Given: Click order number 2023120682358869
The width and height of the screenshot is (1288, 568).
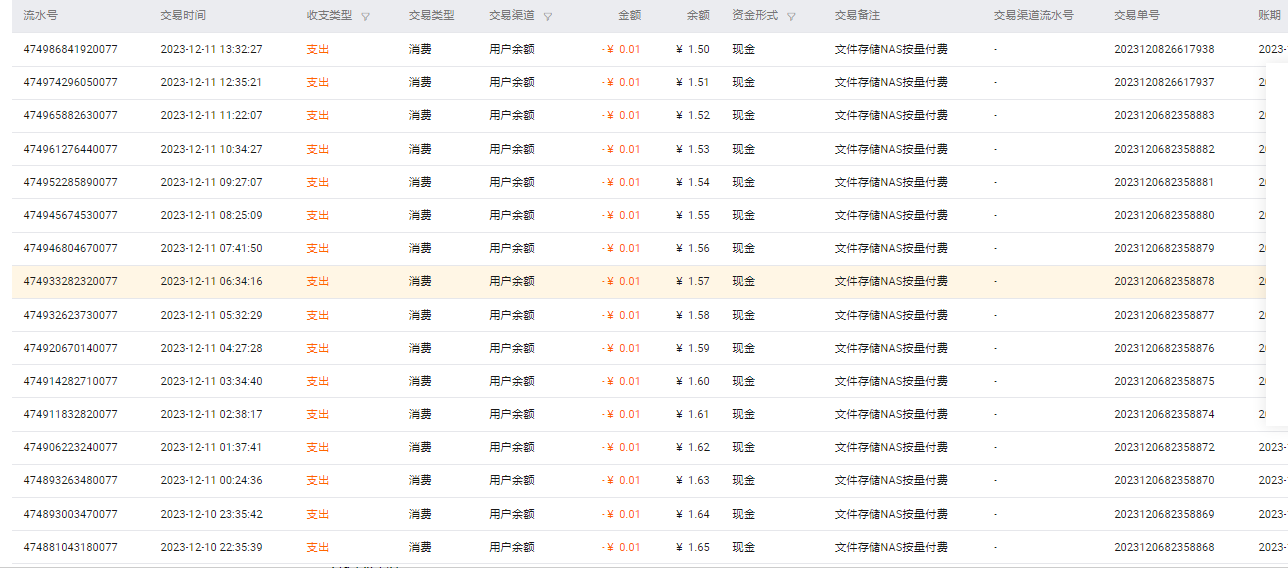Looking at the screenshot, I should (1164, 515).
